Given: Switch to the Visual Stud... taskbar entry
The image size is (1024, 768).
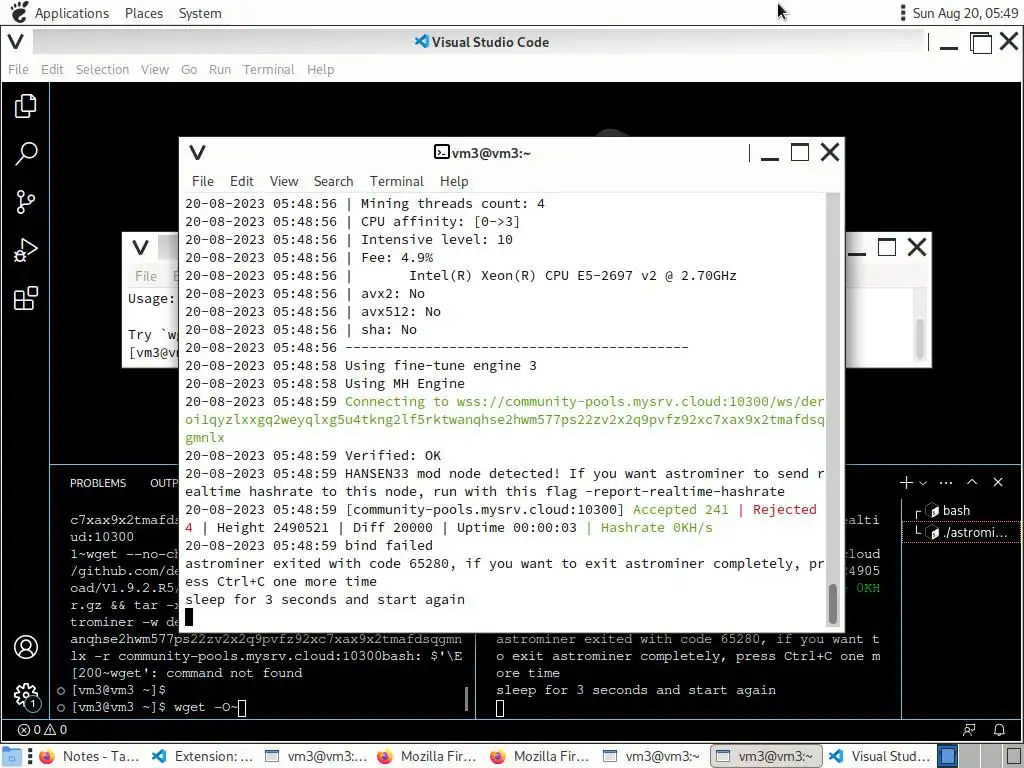Looking at the screenshot, I should coord(880,756).
